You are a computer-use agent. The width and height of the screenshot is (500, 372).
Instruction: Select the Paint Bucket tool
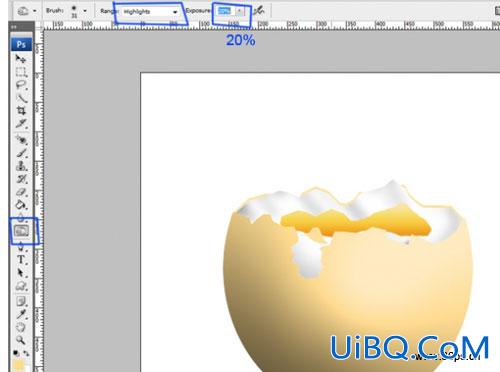click(22, 205)
